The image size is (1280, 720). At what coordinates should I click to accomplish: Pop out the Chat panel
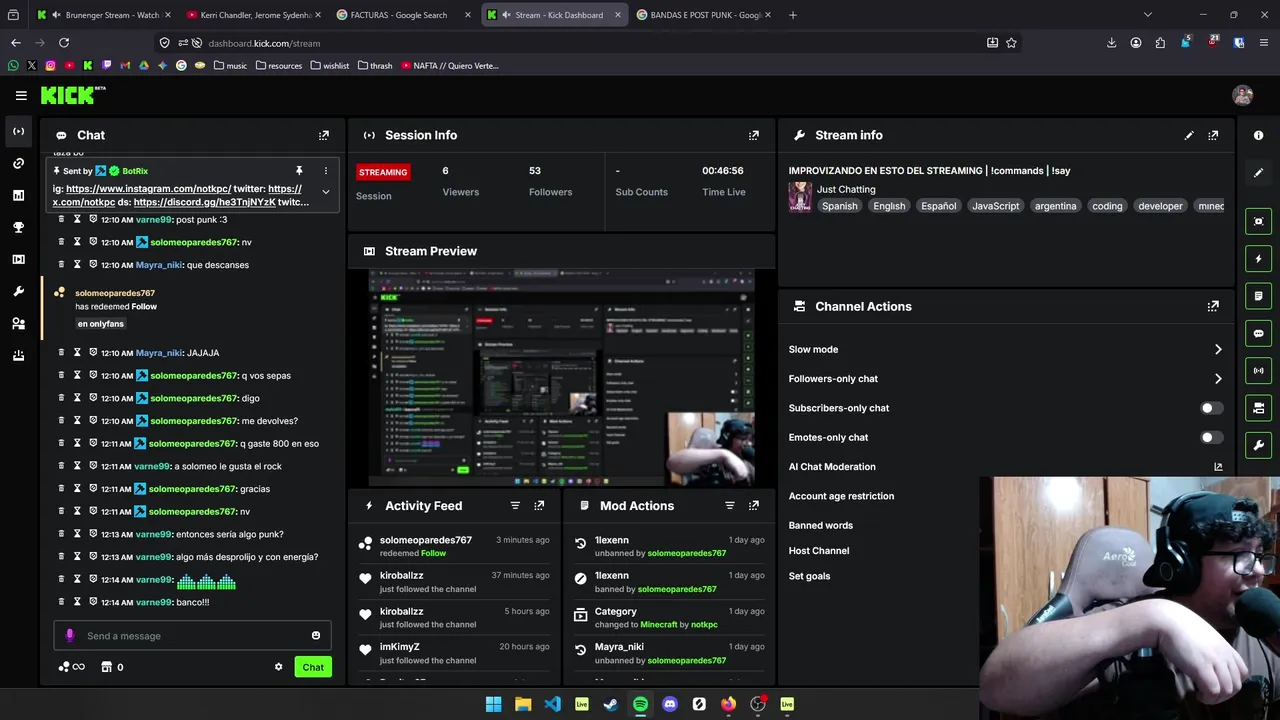coord(324,135)
